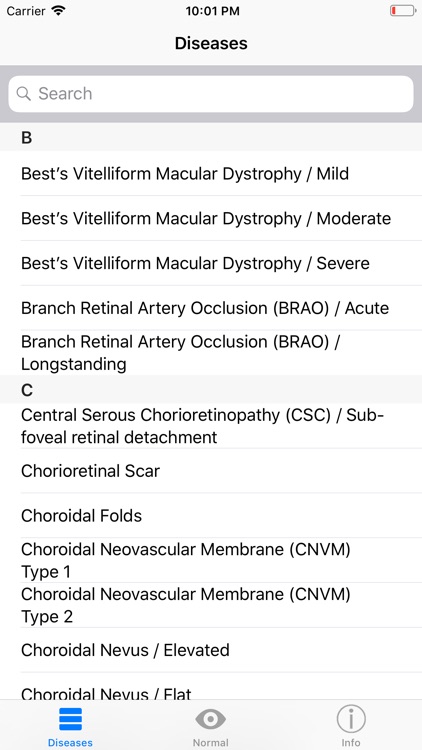Tap the low battery indicator
Viewport: 422px width, 750px height.
[x=402, y=11]
